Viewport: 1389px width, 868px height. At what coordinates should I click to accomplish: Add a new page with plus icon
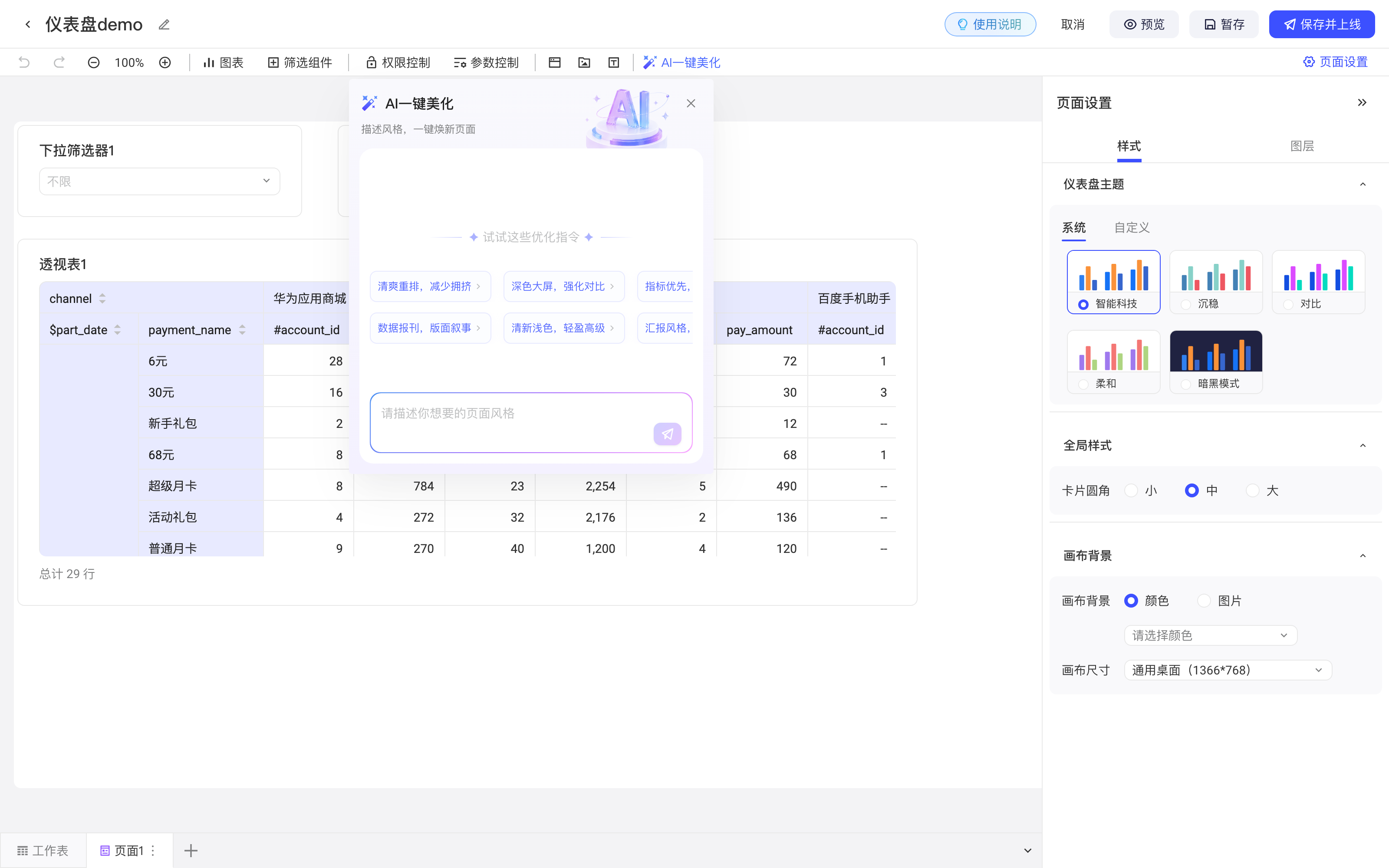pos(191,850)
